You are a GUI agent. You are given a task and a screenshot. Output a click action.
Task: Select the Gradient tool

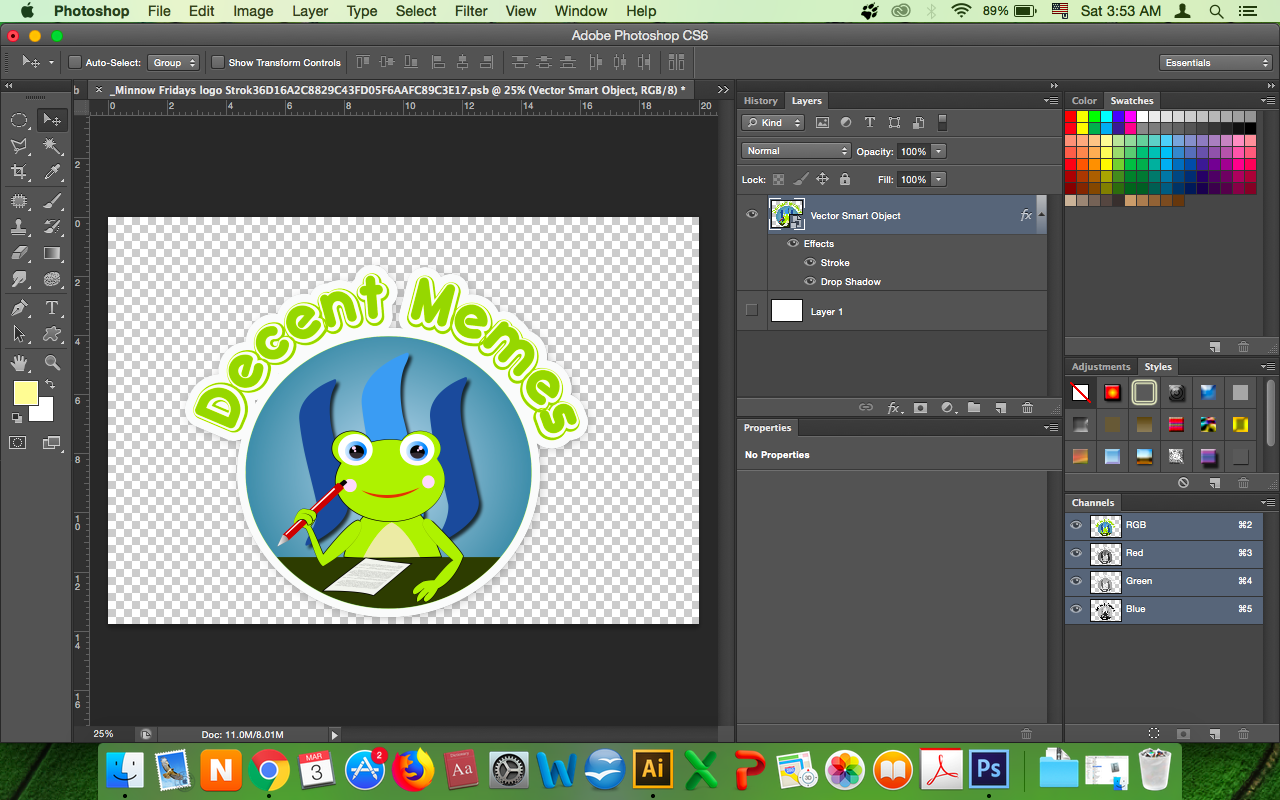(x=52, y=254)
